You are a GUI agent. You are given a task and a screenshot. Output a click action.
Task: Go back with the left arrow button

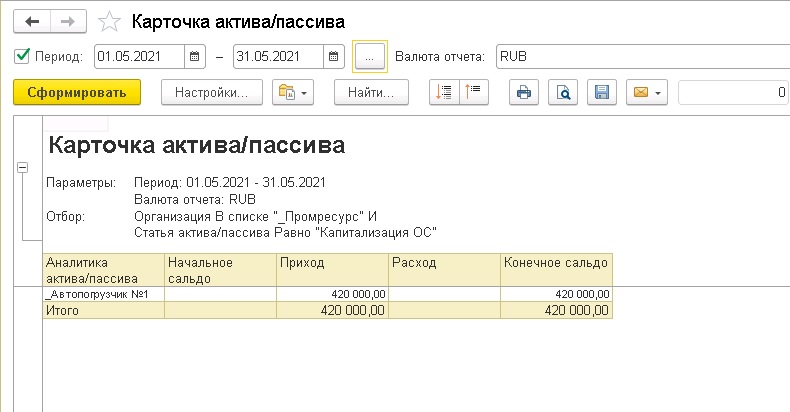point(32,22)
